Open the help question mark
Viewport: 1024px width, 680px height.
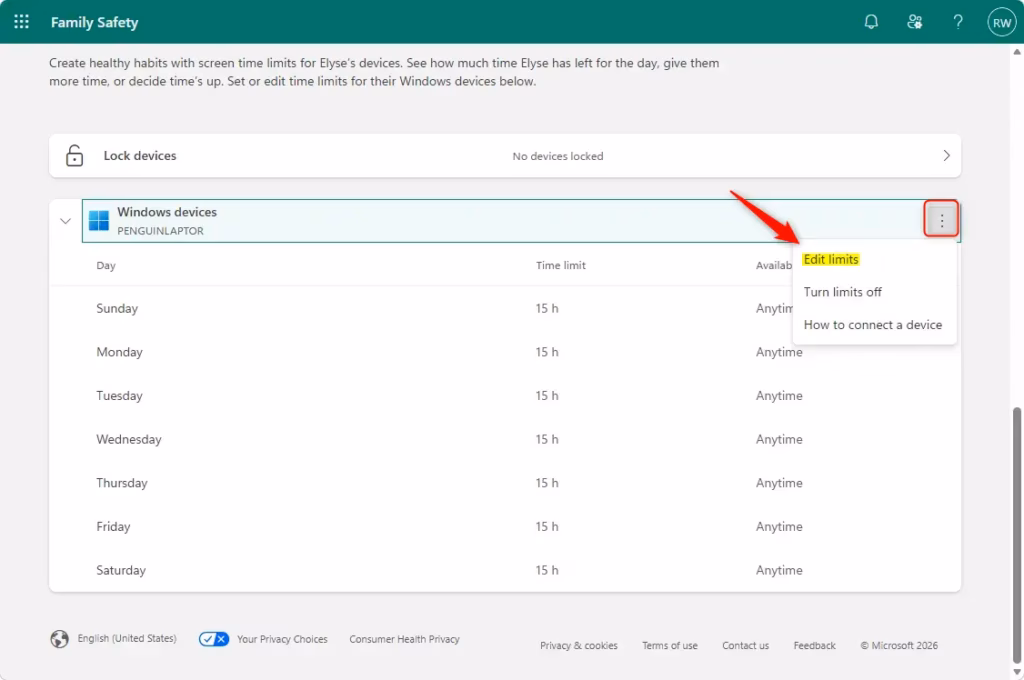(x=957, y=22)
